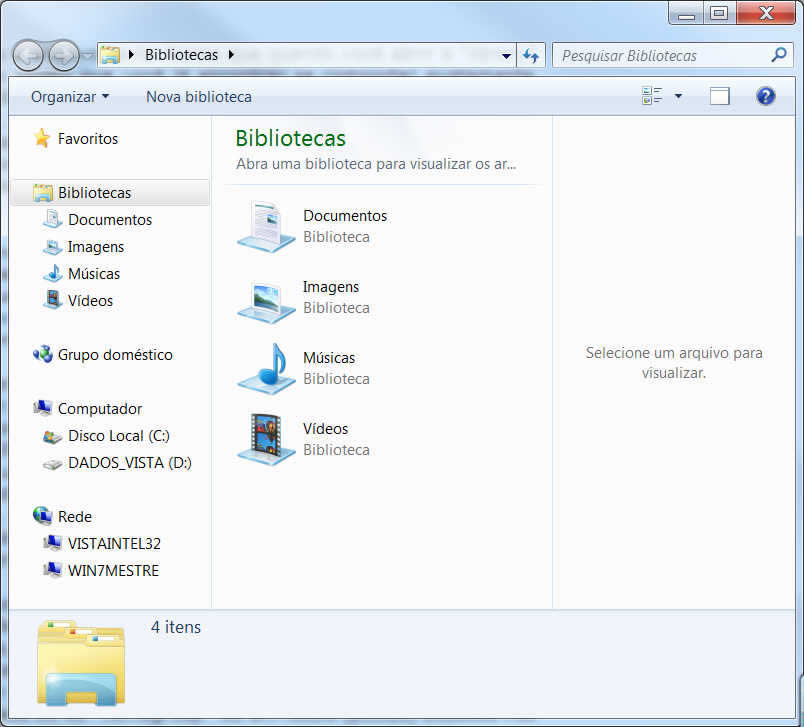The height and width of the screenshot is (727, 804).
Task: Select Grupo doméstico in navigation pane
Action: (x=114, y=355)
